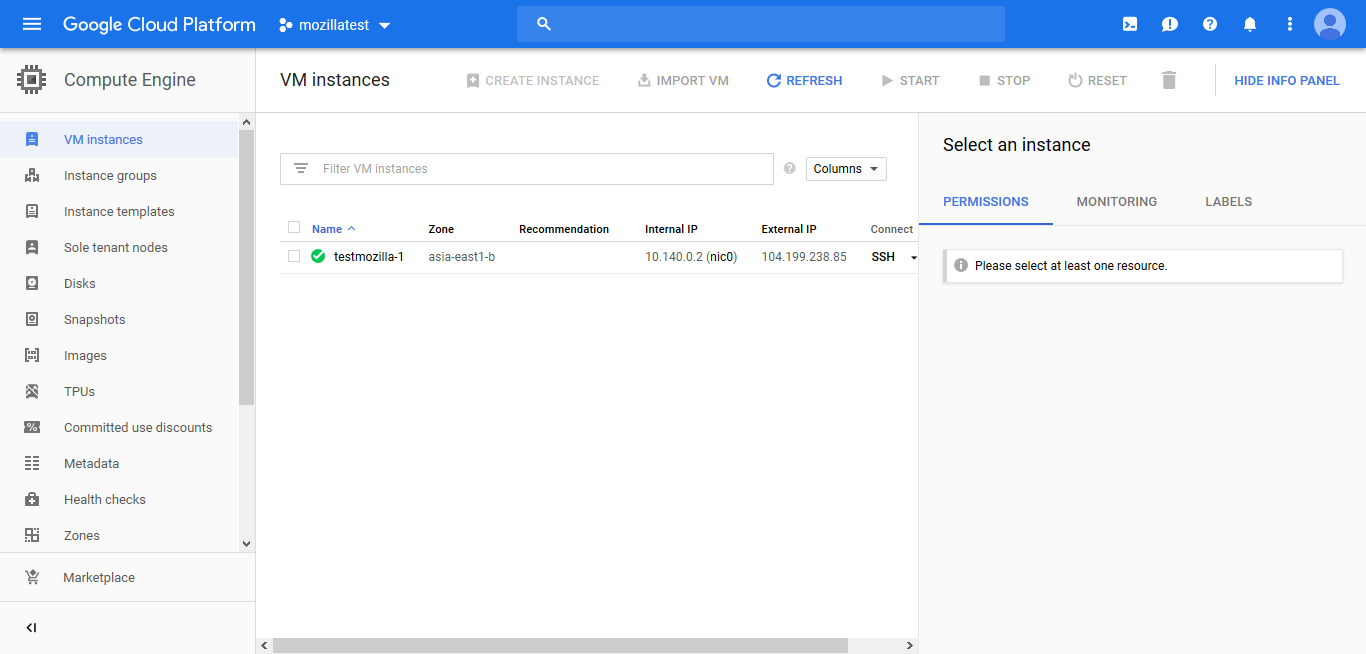
Task: Check the testmozilla-1 instance checkbox
Action: [x=293, y=256]
